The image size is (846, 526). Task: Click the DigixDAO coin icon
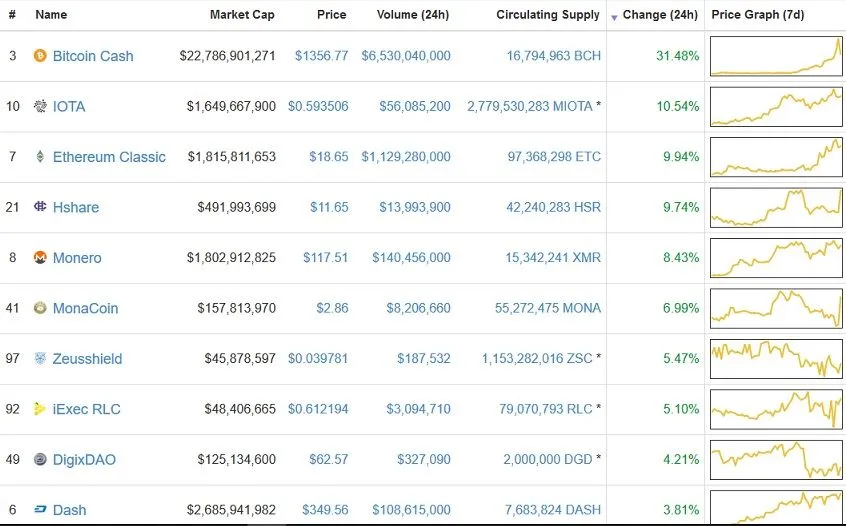click(x=40, y=459)
